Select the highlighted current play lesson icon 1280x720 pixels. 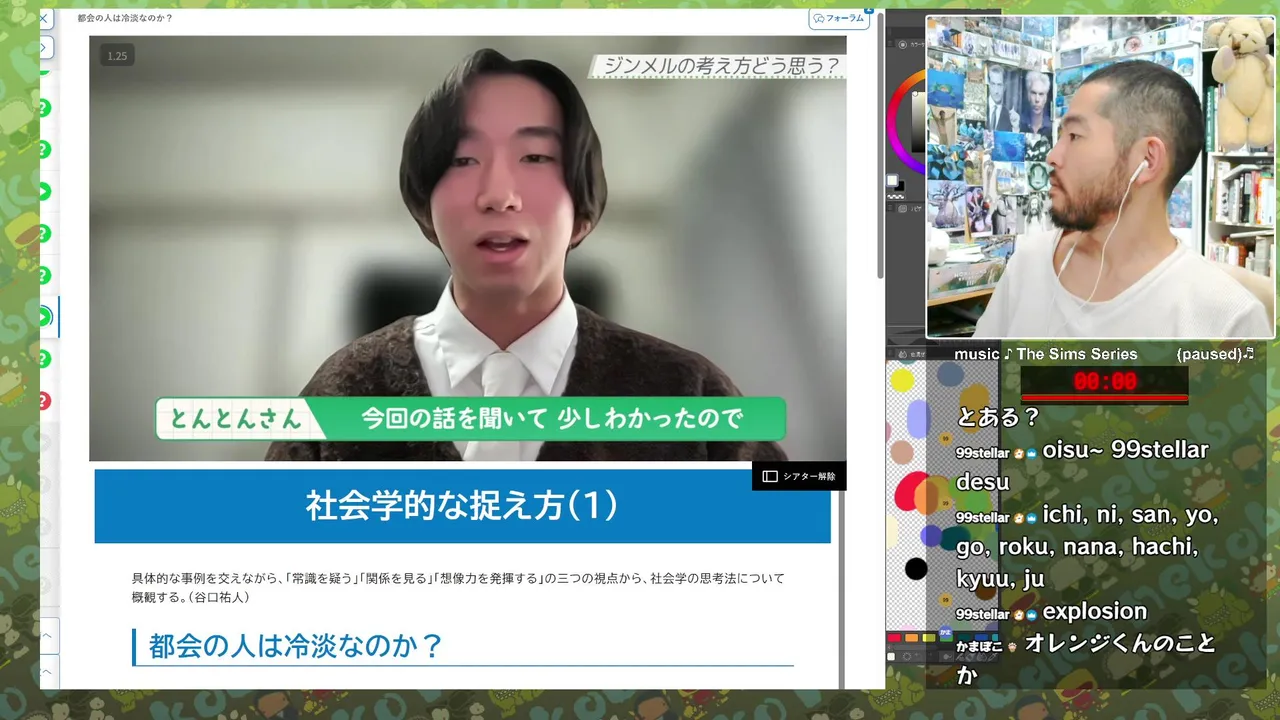coord(44,317)
